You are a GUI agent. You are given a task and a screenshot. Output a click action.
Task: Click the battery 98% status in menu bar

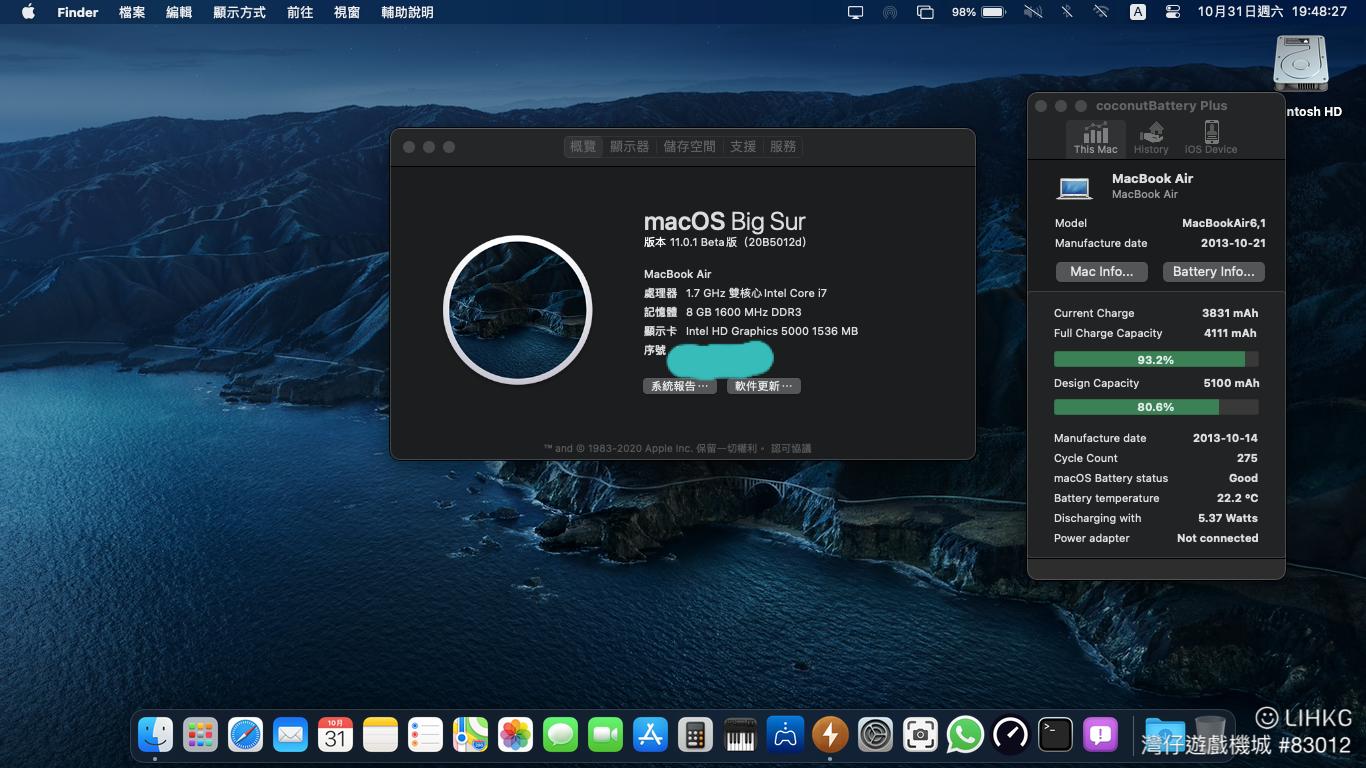coord(978,12)
